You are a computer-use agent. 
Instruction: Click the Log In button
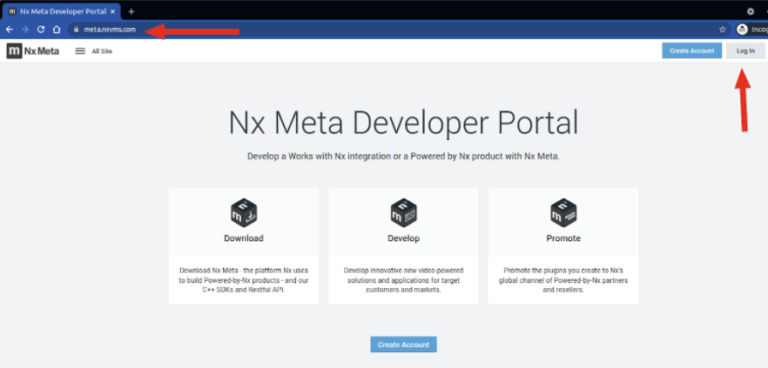coord(745,50)
